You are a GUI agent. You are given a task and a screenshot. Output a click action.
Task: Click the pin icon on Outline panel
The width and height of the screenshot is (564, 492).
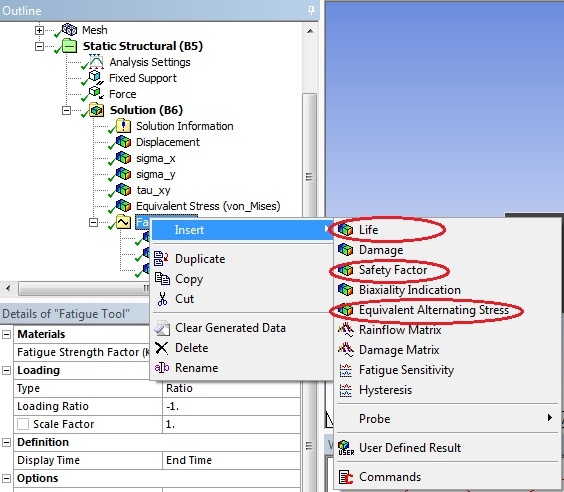tap(311, 10)
